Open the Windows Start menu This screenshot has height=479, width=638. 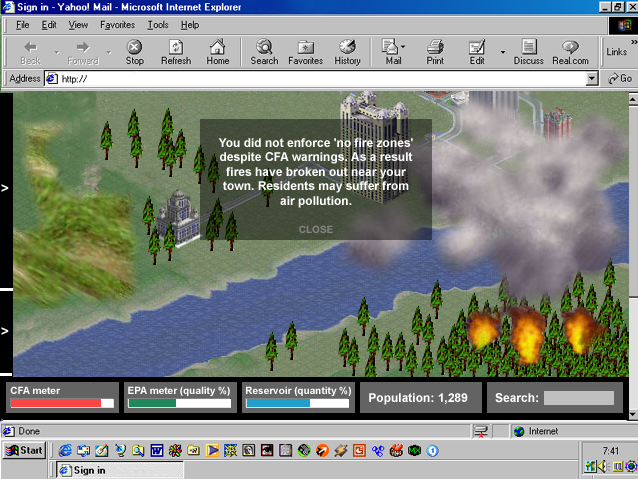click(24, 451)
